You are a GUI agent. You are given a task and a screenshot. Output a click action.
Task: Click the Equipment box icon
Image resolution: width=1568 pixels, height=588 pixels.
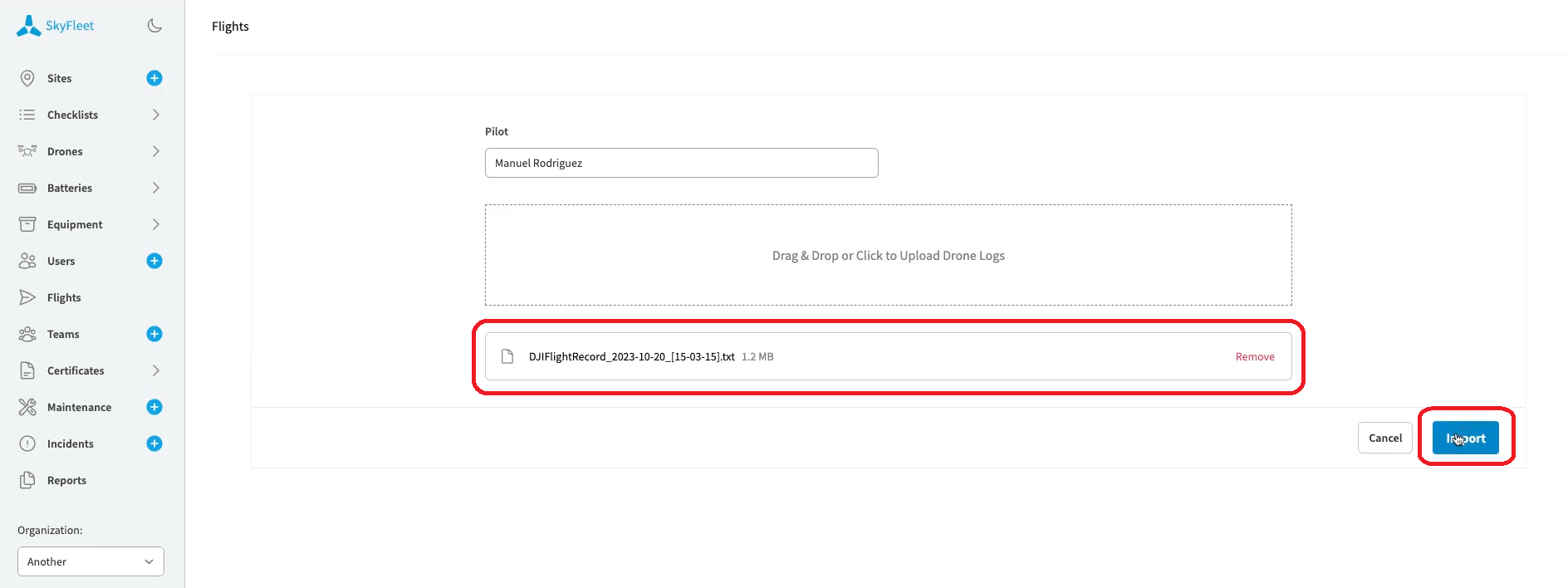(x=27, y=224)
